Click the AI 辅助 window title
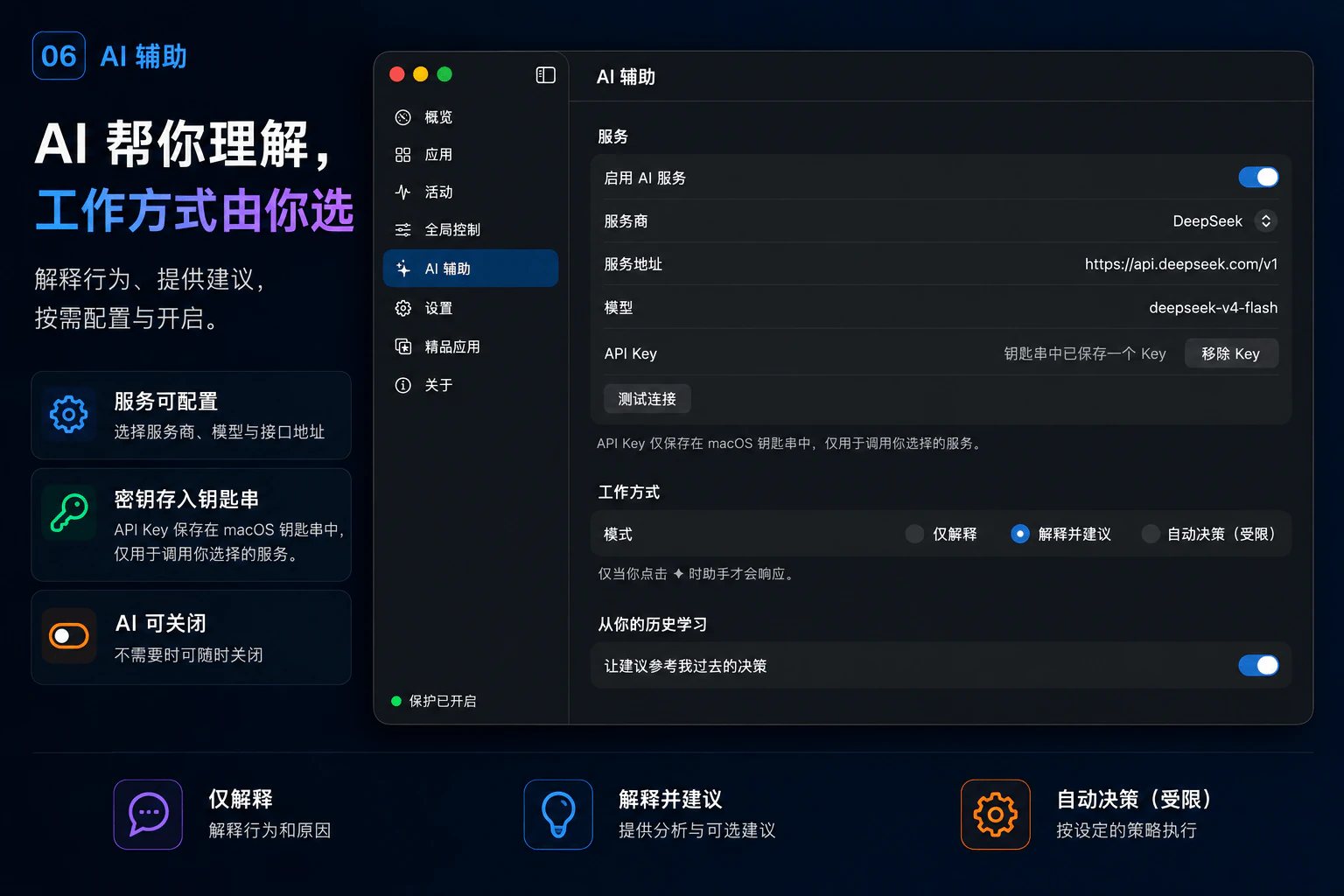 (x=626, y=77)
